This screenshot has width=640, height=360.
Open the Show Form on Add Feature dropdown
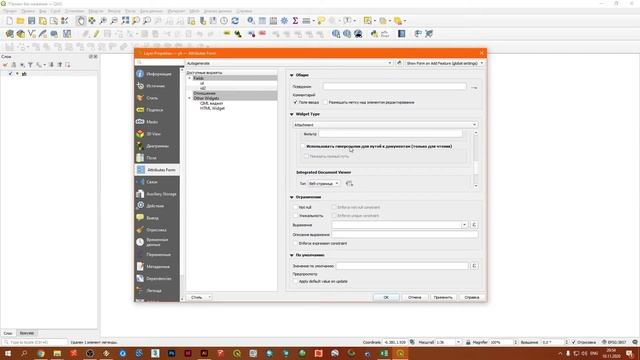(x=445, y=63)
